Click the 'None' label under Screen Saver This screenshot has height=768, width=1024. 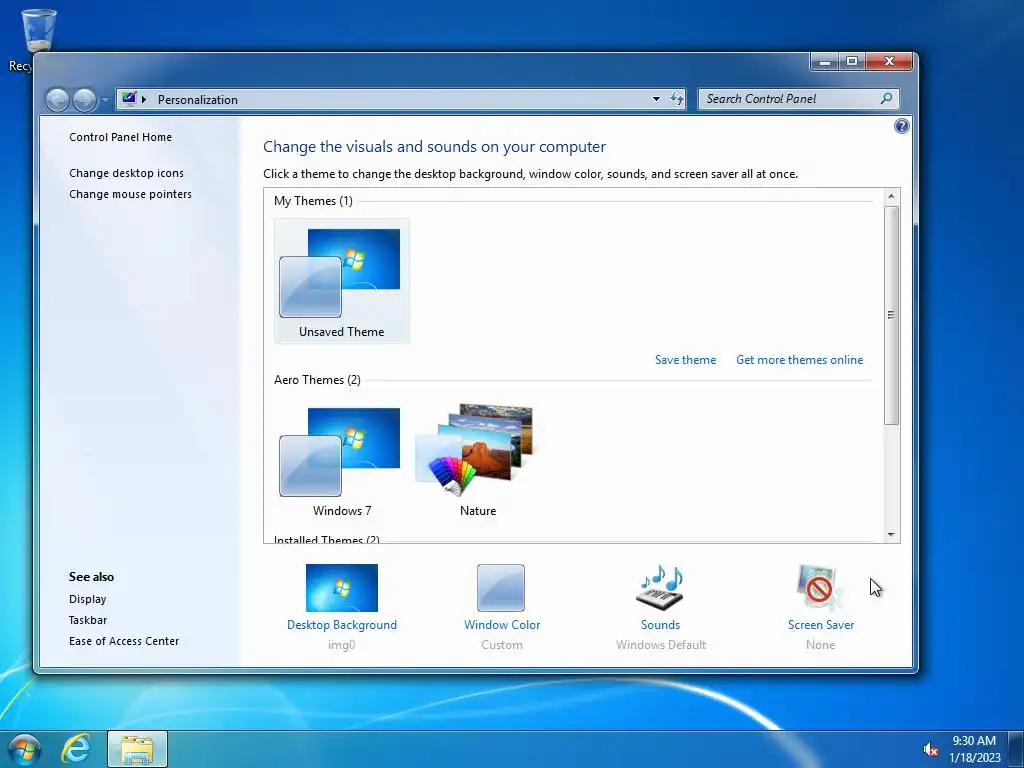pyautogui.click(x=820, y=645)
